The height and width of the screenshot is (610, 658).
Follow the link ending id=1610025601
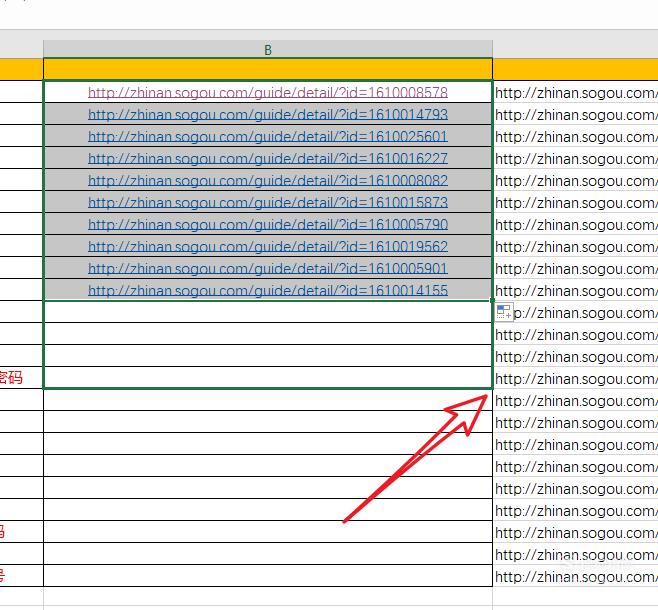click(268, 136)
